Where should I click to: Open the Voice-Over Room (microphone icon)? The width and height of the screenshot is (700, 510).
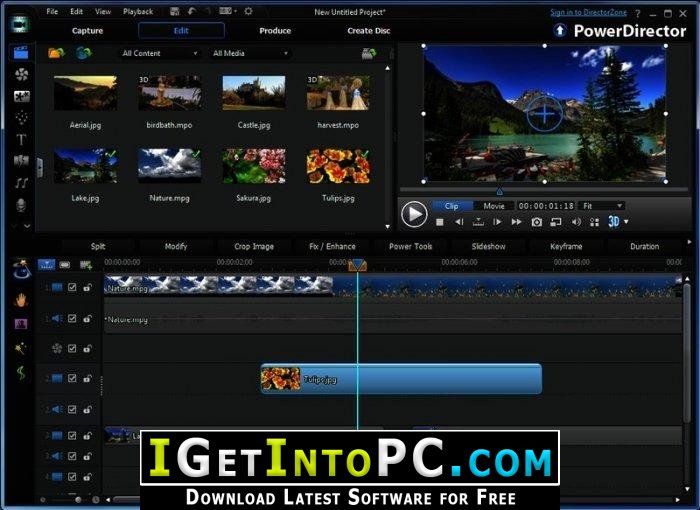tap(21, 205)
